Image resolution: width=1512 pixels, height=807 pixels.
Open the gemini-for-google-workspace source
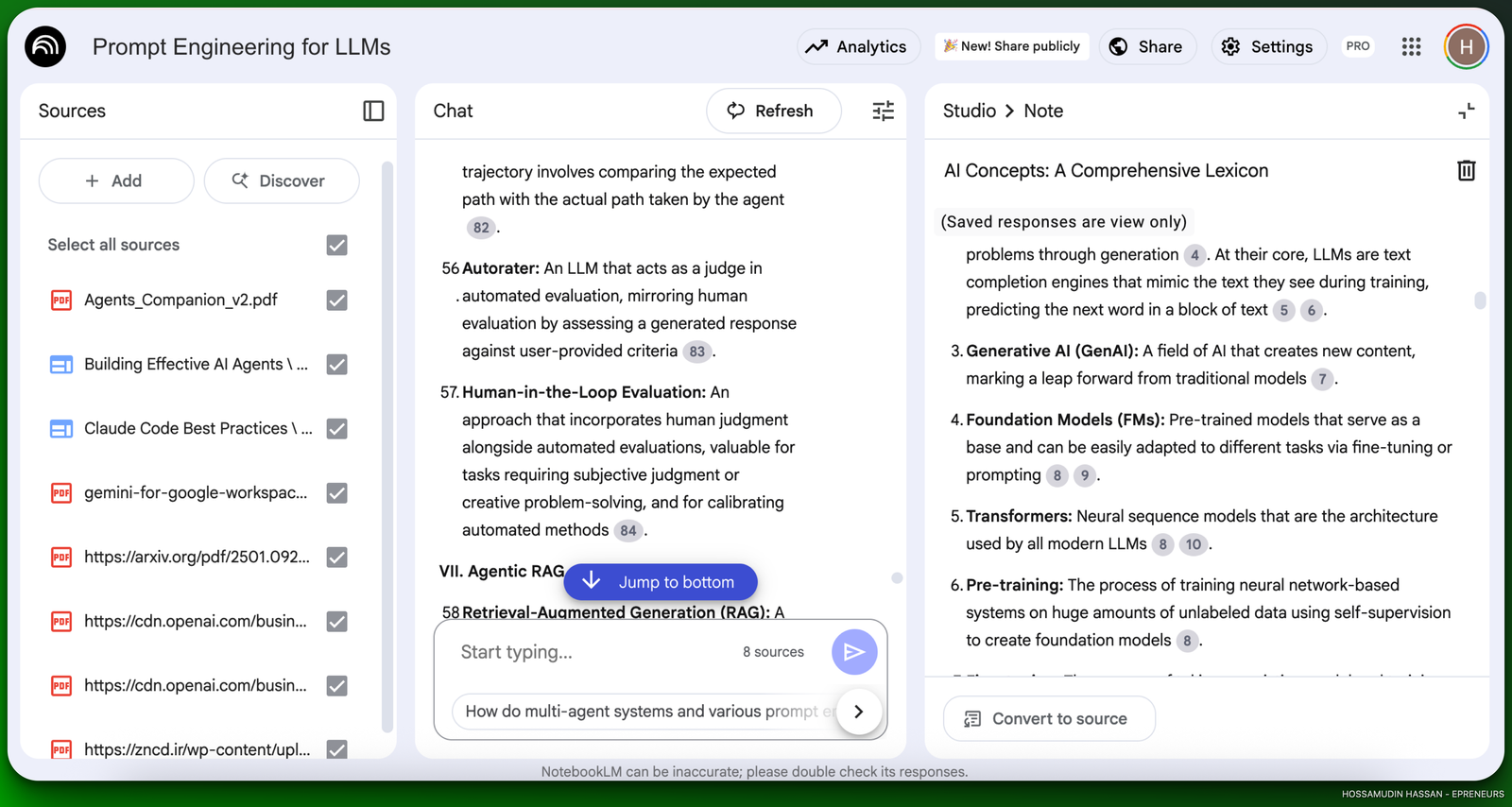point(196,492)
